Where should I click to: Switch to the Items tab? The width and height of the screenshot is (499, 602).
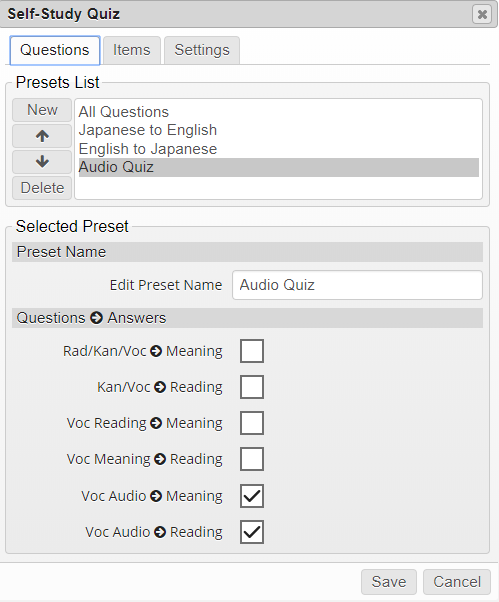pyautogui.click(x=132, y=50)
